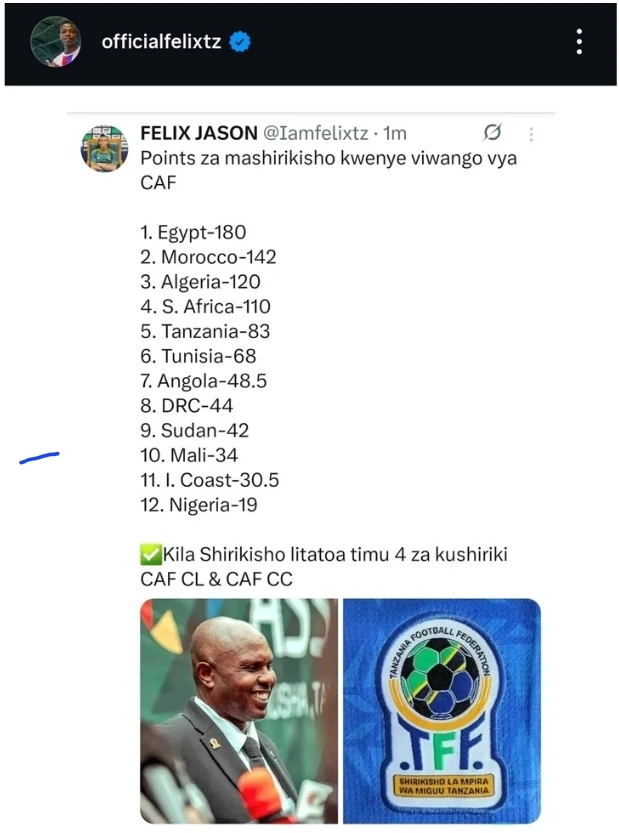
Task: Open the tweet's vertical dots menu
Action: coord(531,134)
